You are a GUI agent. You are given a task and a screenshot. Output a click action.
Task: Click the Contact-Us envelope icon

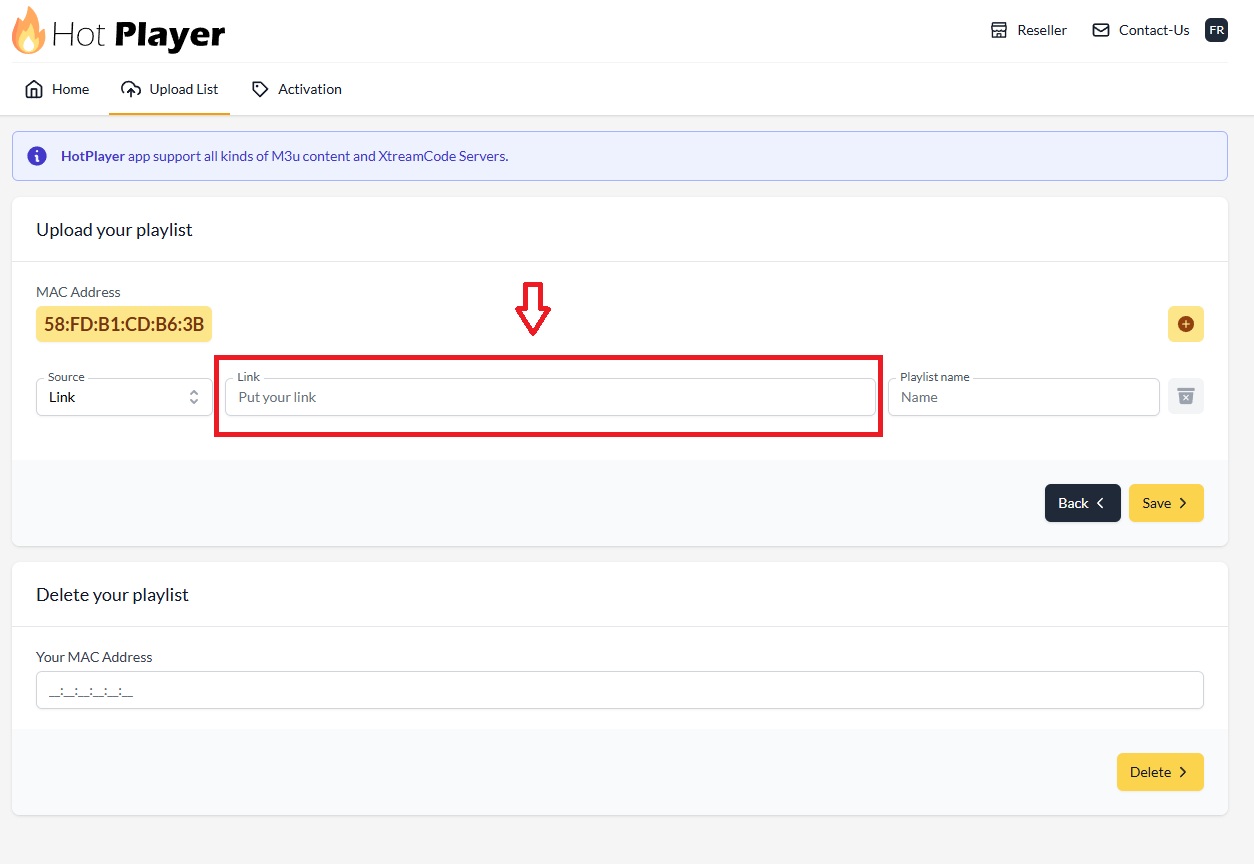1101,30
